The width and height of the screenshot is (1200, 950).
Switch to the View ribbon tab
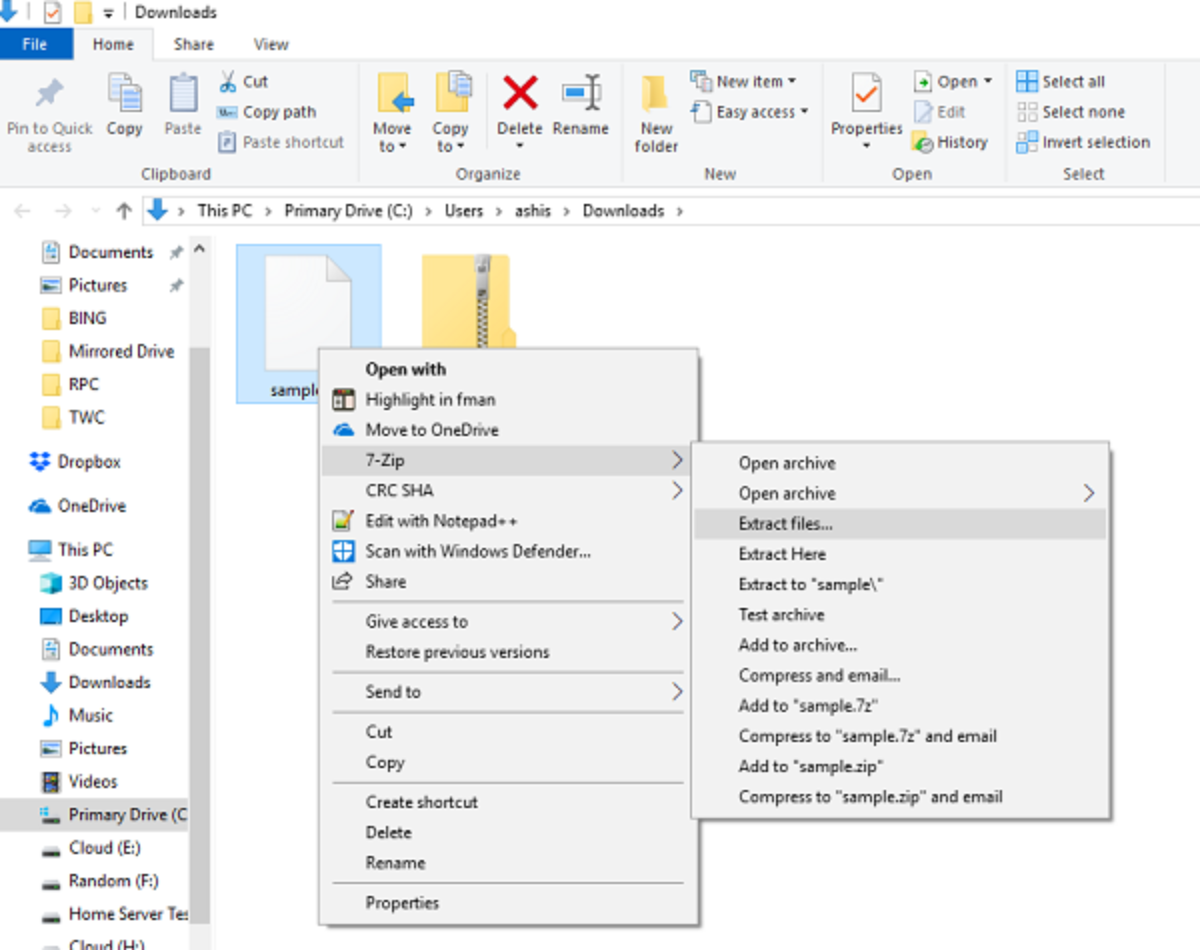pyautogui.click(x=271, y=44)
